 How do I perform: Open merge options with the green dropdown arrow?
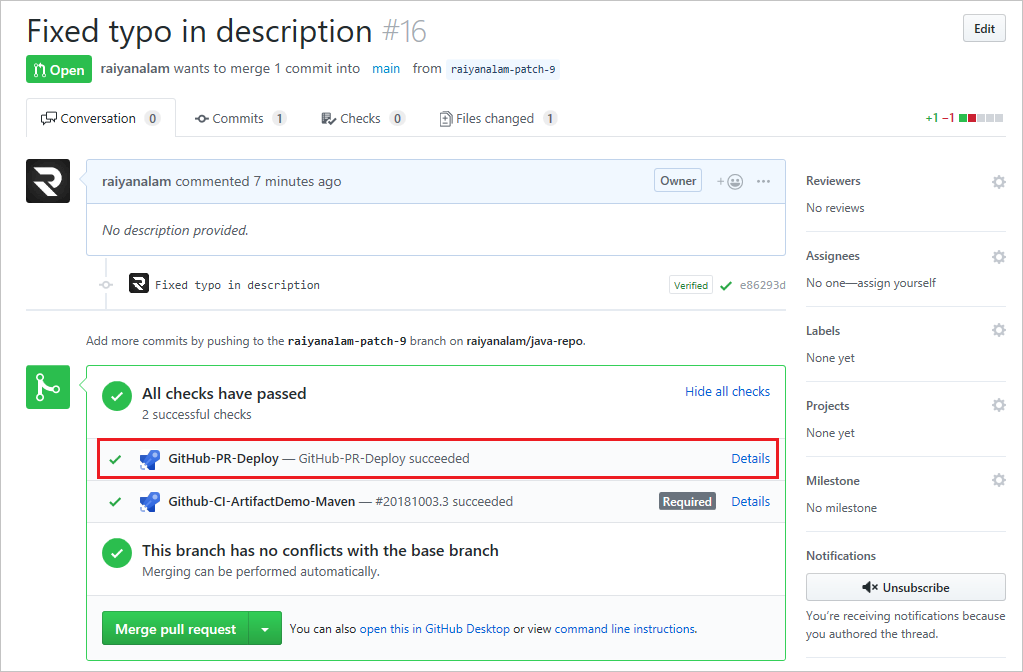click(266, 628)
